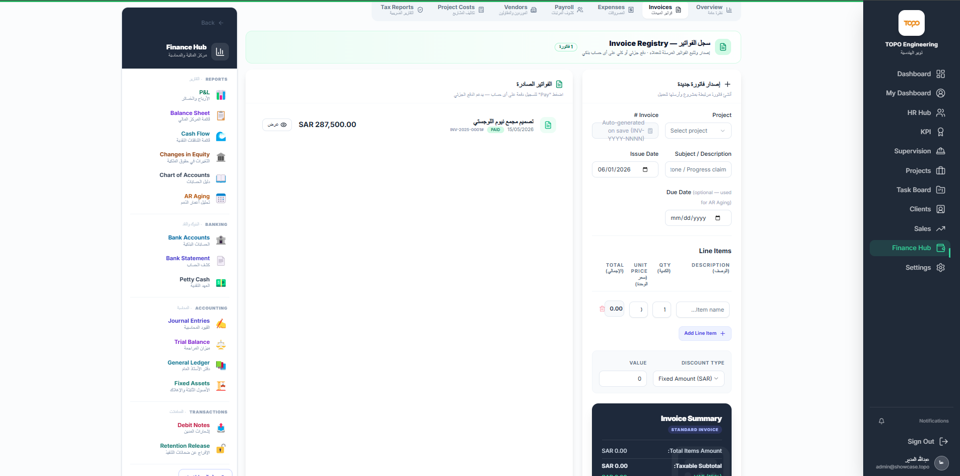Image resolution: width=960 pixels, height=476 pixels.
Task: Open the Due Date calendar picker
Action: tap(718, 218)
